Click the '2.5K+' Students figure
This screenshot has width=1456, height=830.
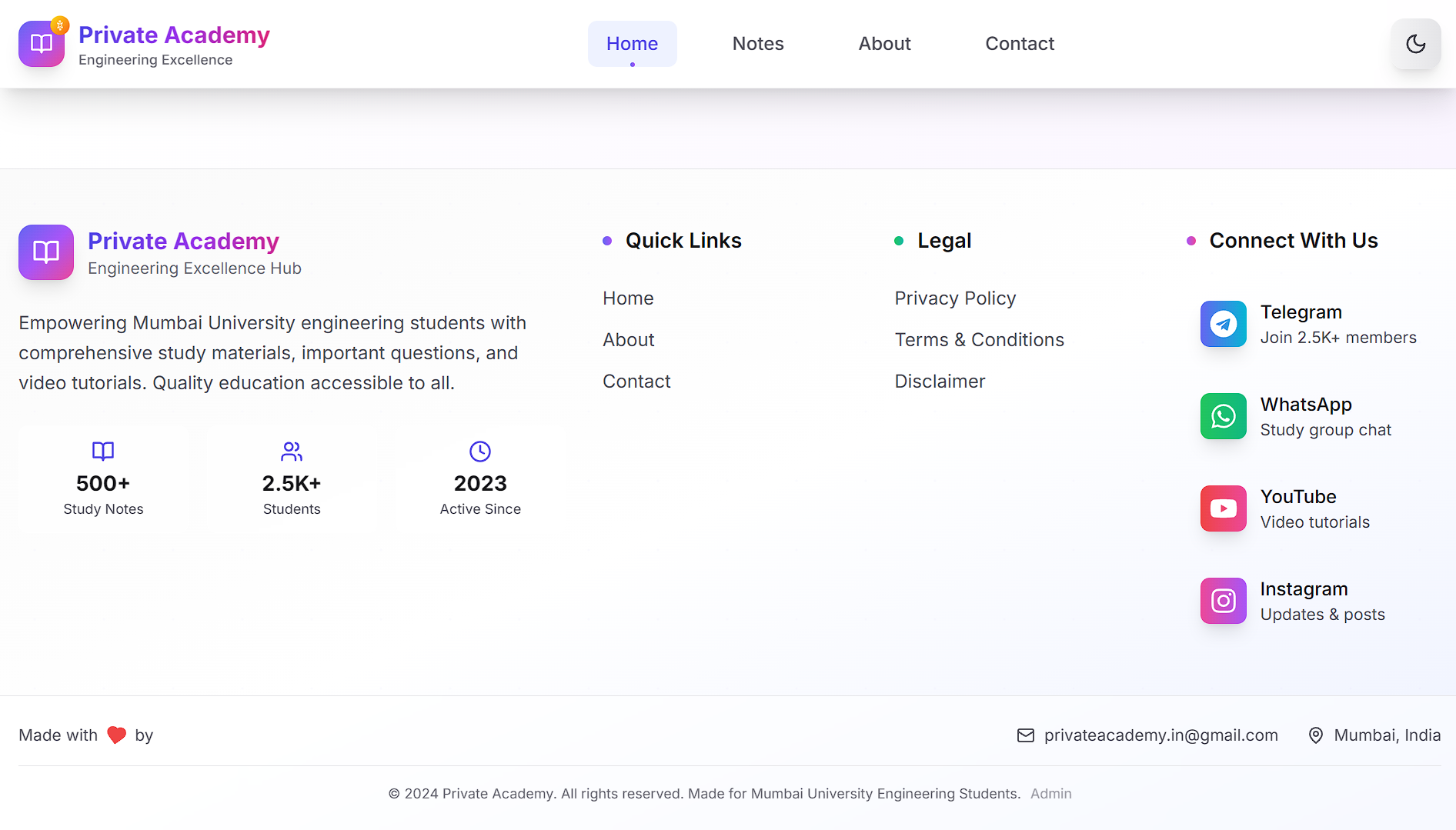[x=292, y=483]
